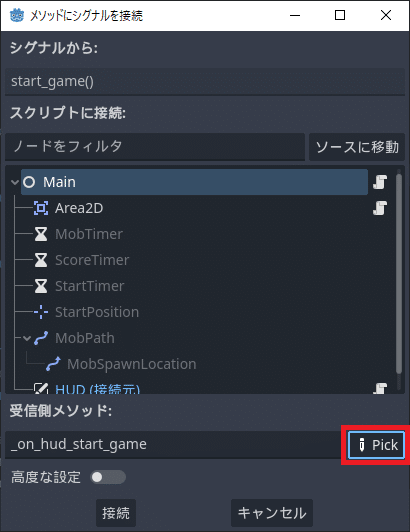
Task: Click the ソースに移動 button
Action: pos(357,147)
